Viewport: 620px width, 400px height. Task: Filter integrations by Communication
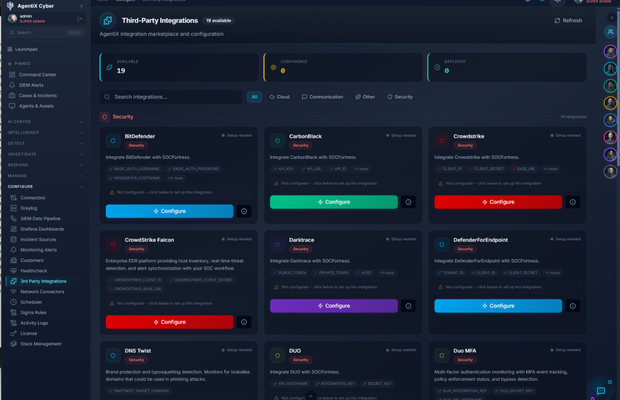[x=322, y=97]
